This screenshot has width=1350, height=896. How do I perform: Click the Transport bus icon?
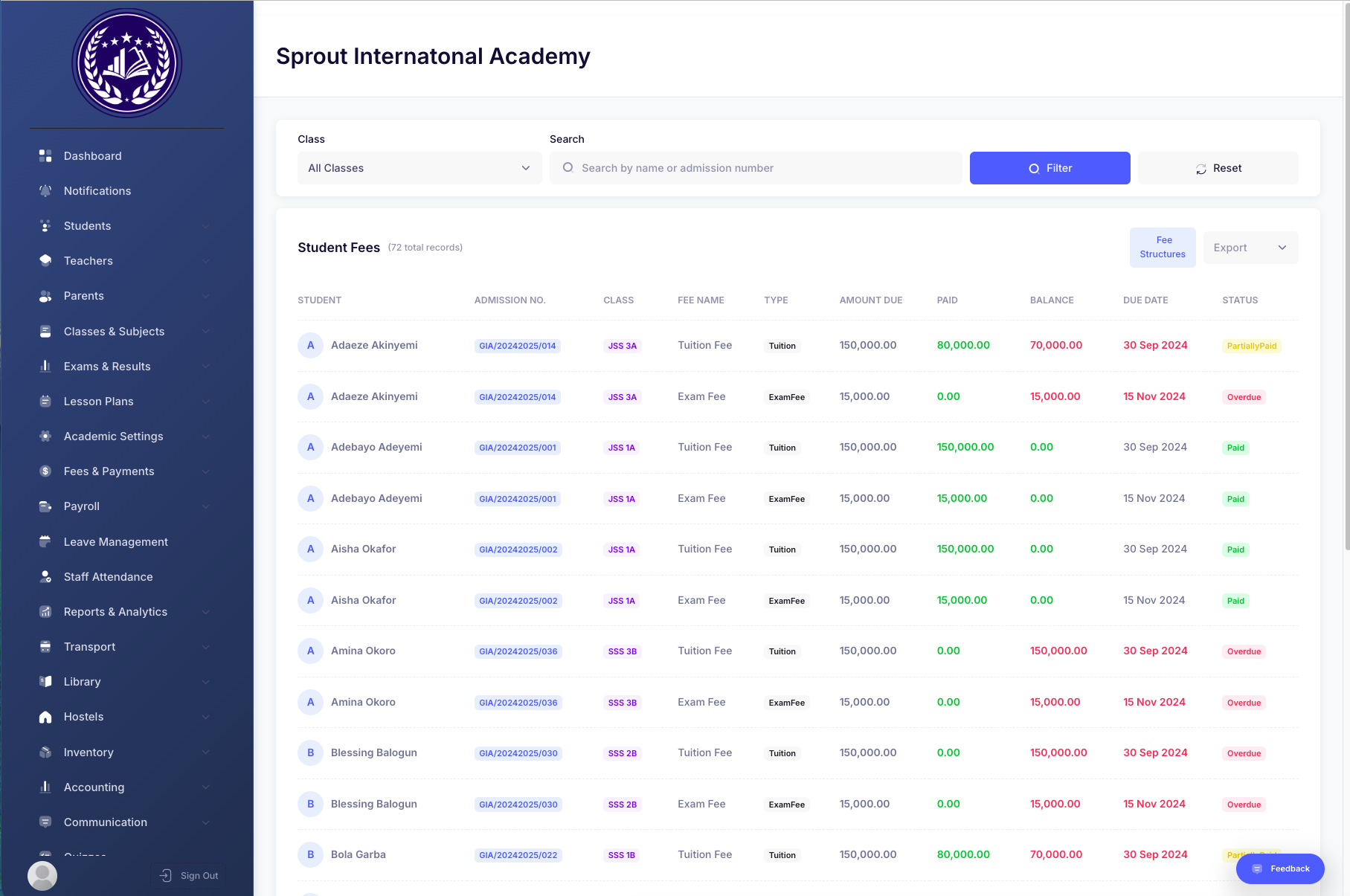(45, 647)
